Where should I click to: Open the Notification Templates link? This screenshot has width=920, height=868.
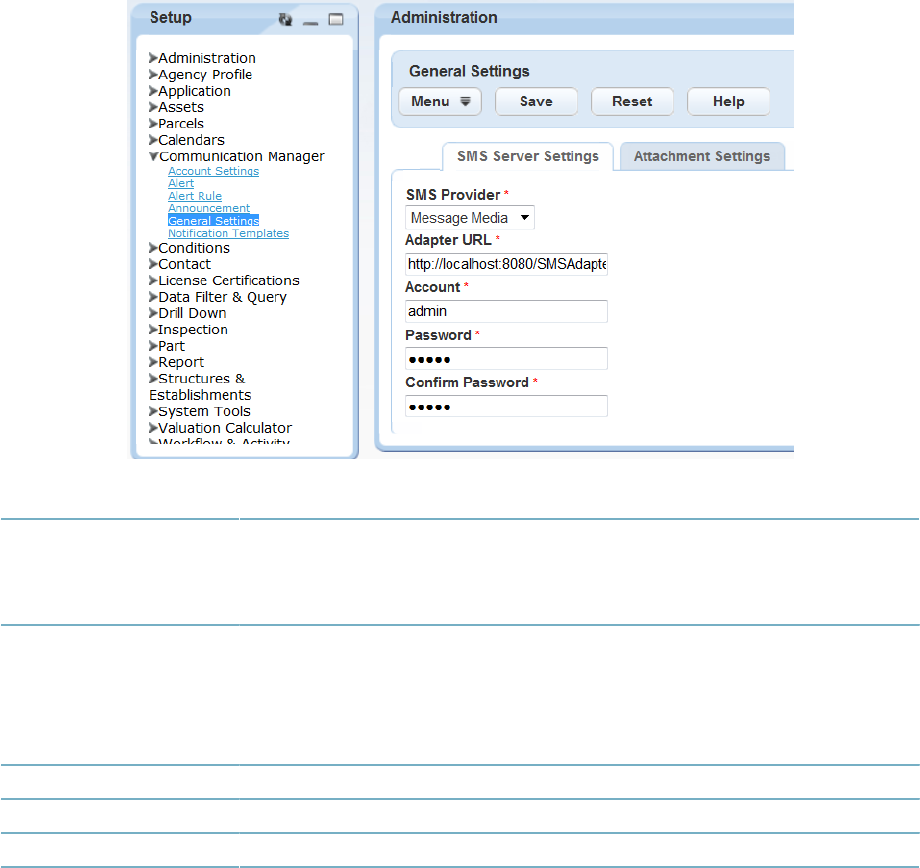pos(228,233)
